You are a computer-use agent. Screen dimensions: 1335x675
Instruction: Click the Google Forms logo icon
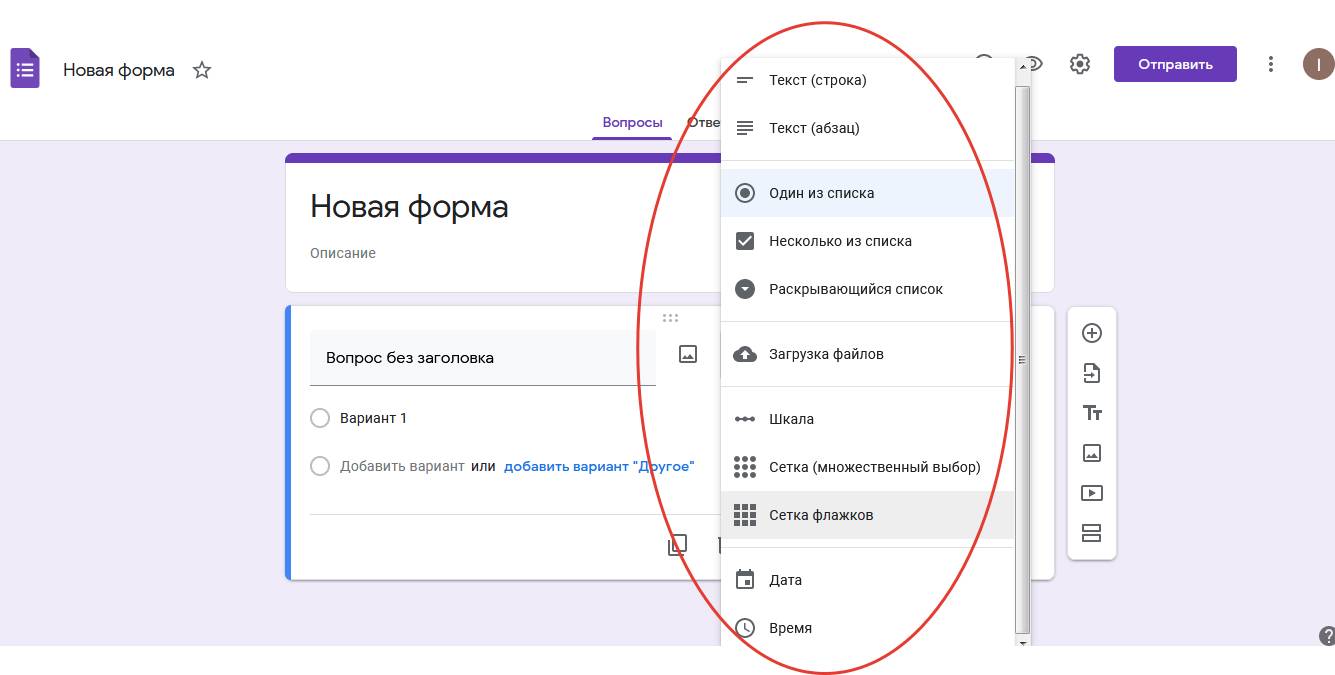[25, 69]
